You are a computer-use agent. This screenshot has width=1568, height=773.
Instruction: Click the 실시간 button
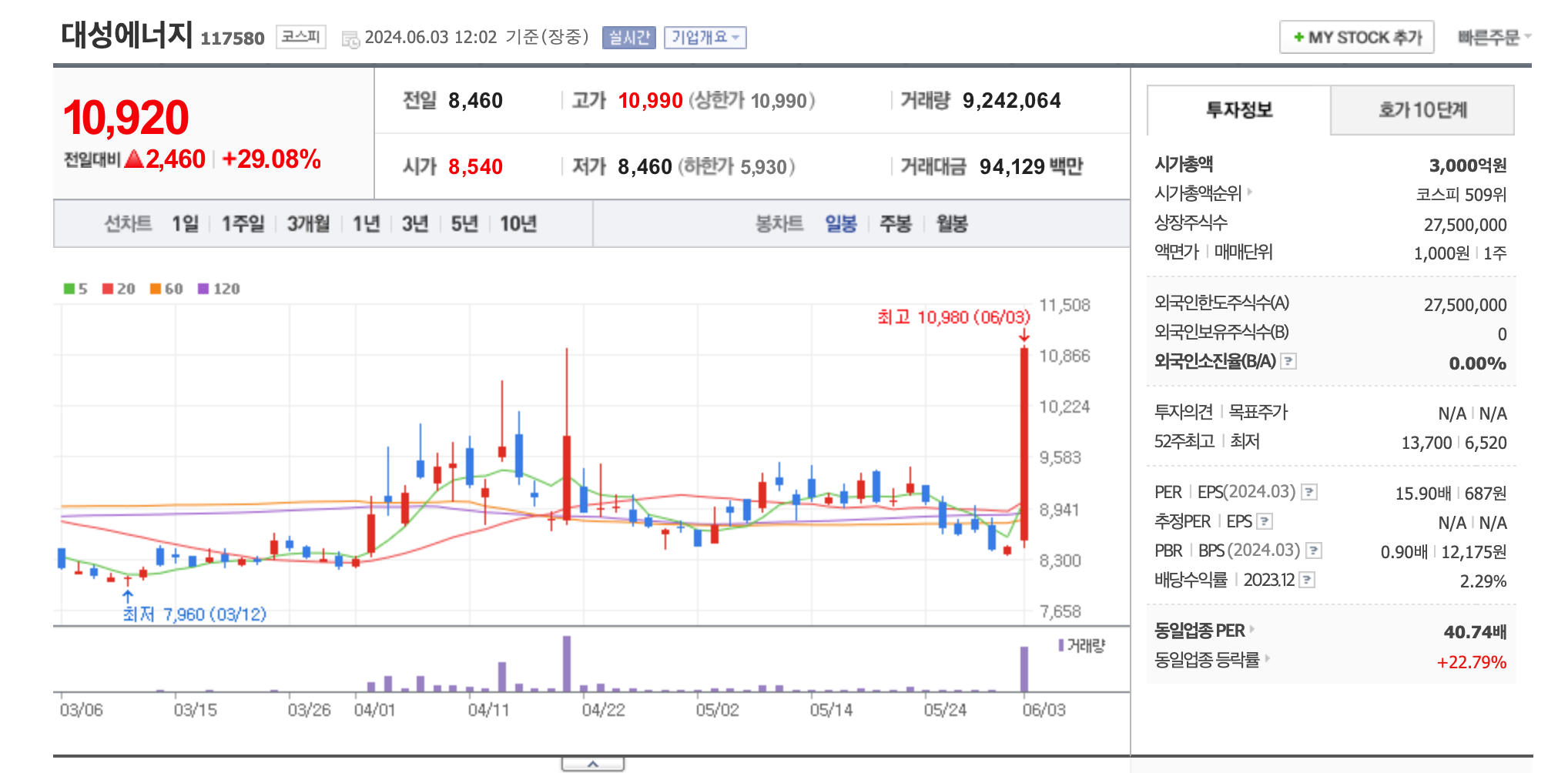click(628, 36)
